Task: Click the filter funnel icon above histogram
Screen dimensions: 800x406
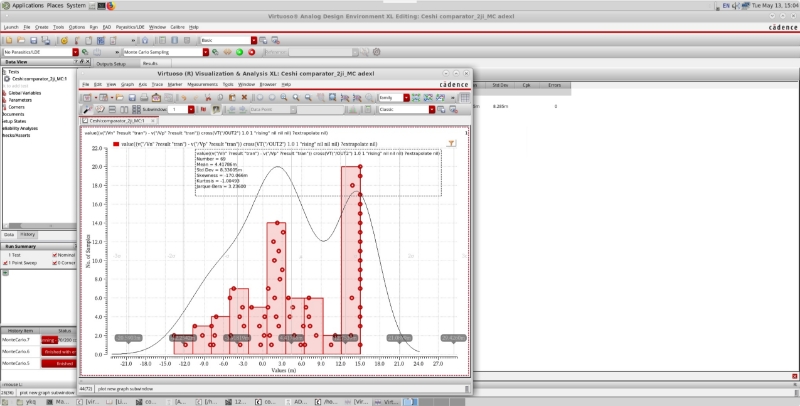Action: (451, 144)
